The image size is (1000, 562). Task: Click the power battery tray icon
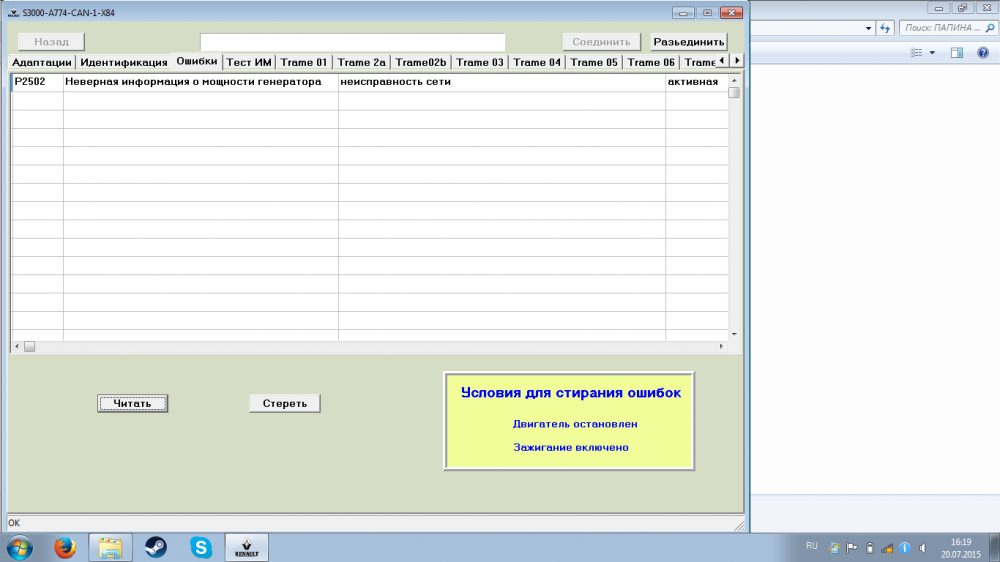869,548
